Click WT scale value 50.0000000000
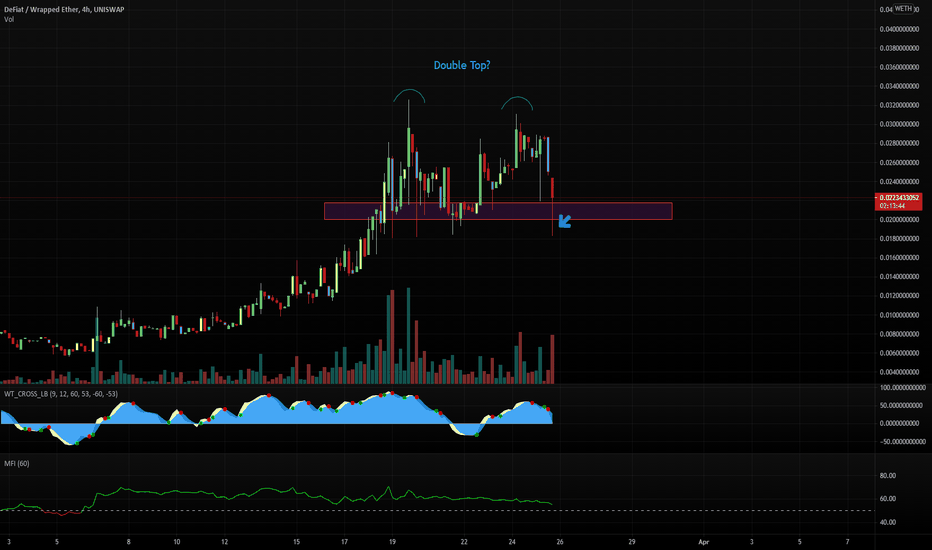The image size is (932, 550). [902, 406]
